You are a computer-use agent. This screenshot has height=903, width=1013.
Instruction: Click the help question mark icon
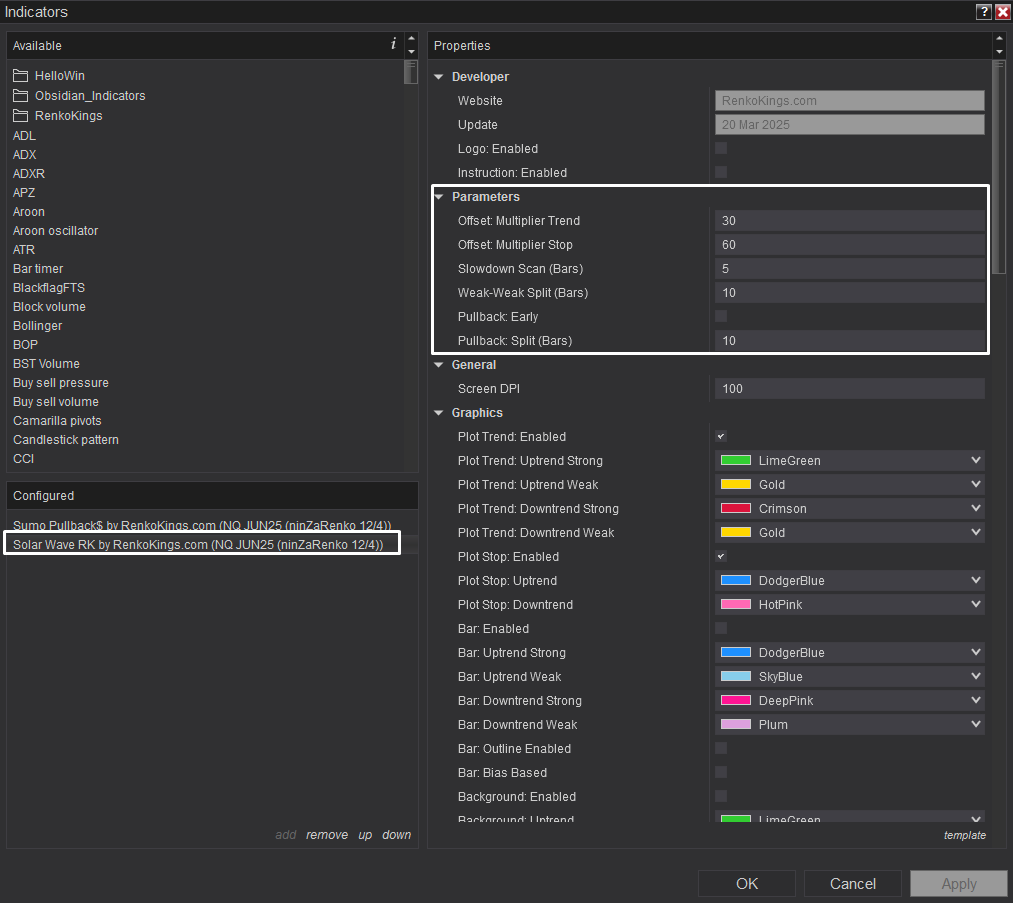coord(983,12)
